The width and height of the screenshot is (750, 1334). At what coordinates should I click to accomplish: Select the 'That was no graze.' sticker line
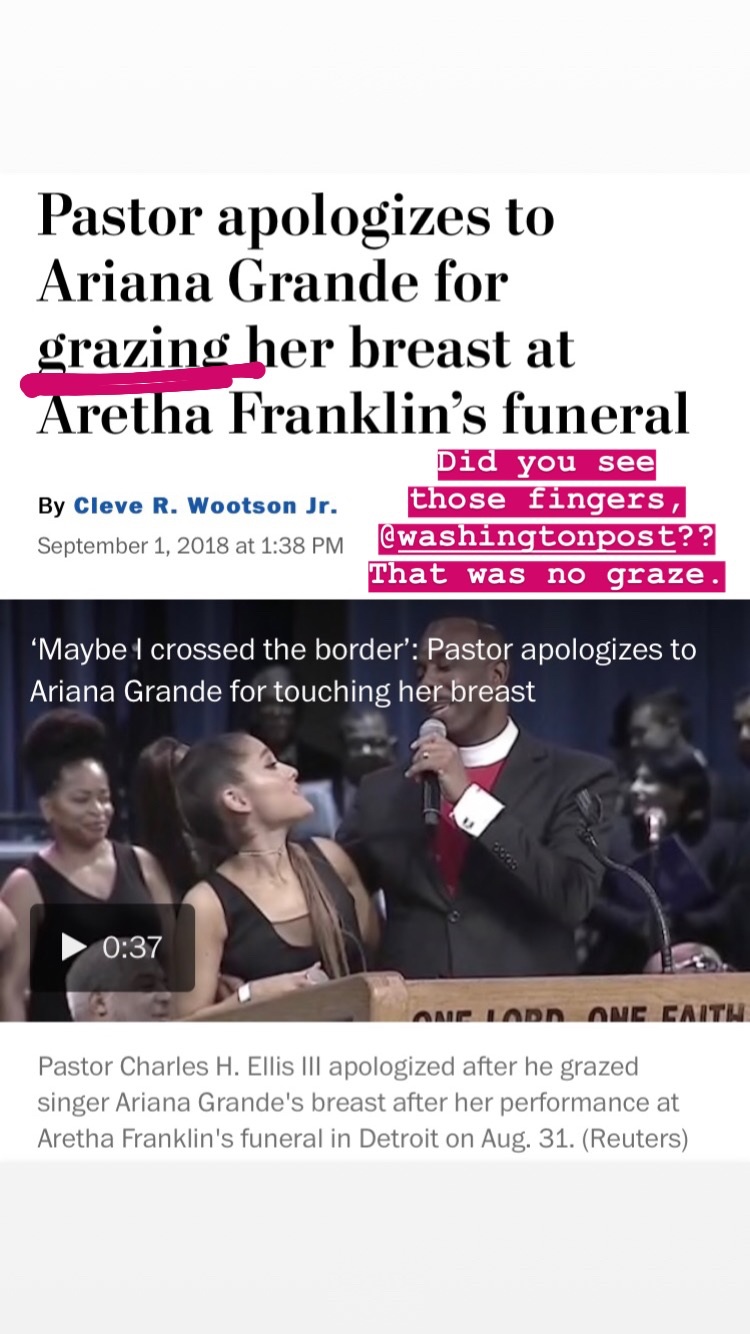(546, 575)
